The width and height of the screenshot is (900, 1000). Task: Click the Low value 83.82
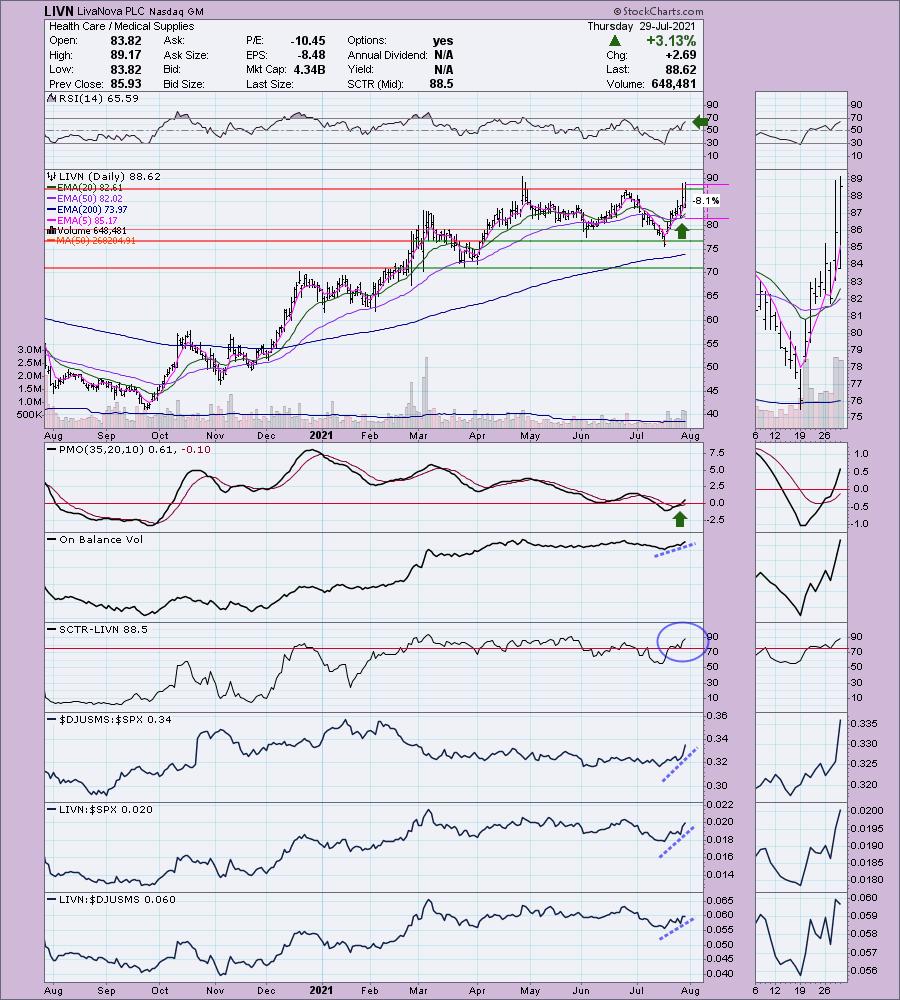[x=126, y=69]
